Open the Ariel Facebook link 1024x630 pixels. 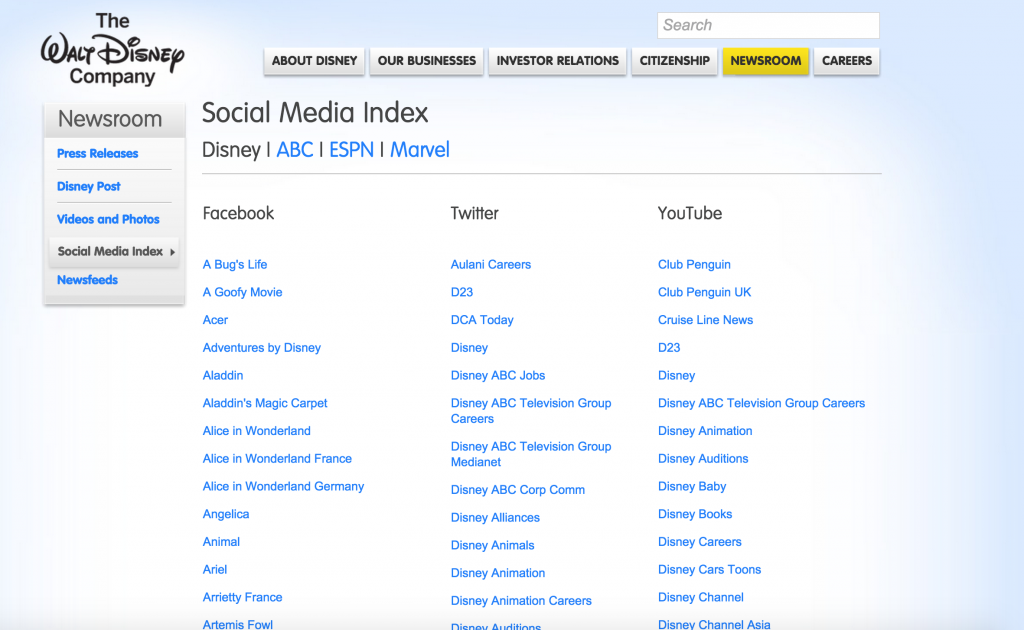214,570
